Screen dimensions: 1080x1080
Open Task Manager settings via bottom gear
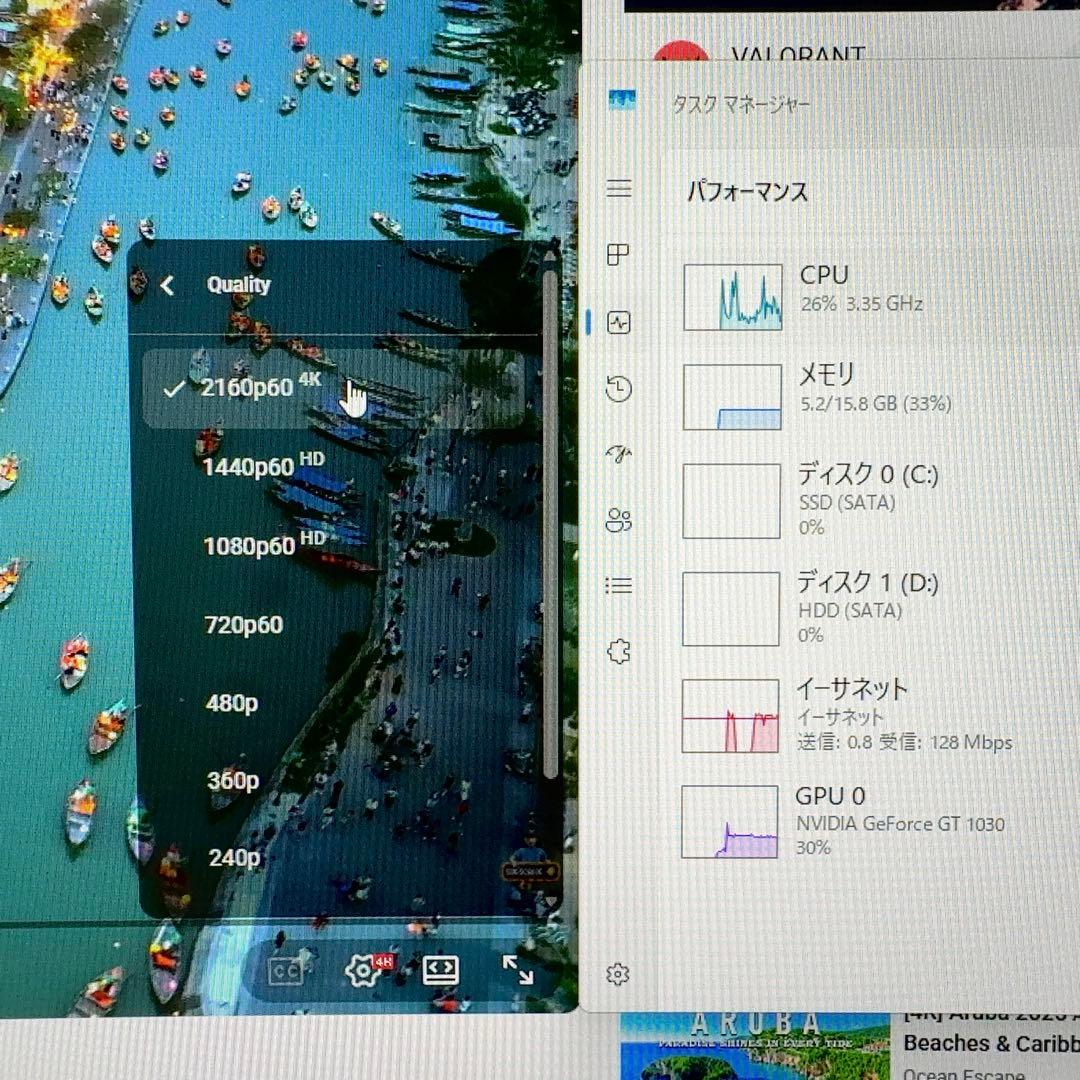click(620, 973)
